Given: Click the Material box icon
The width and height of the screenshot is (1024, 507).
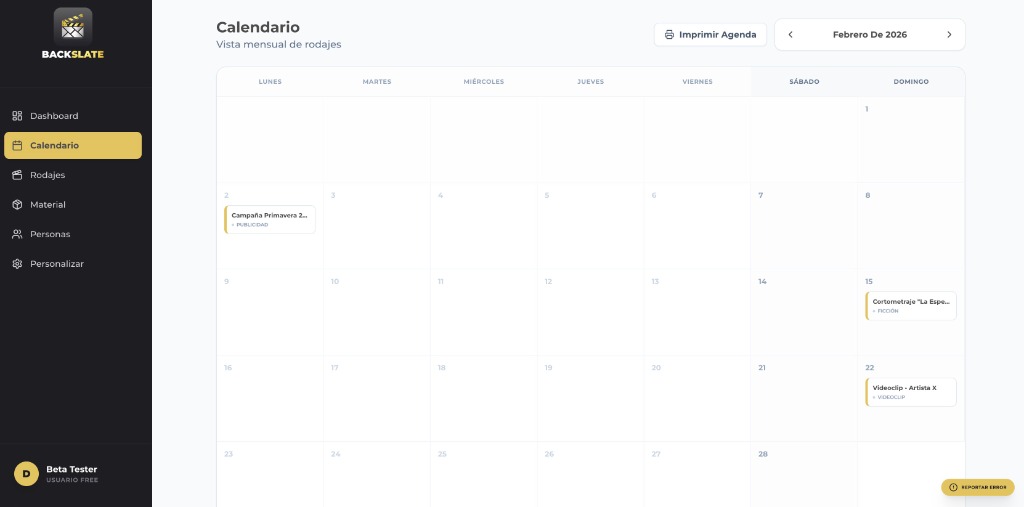Looking at the screenshot, I should [18, 204].
